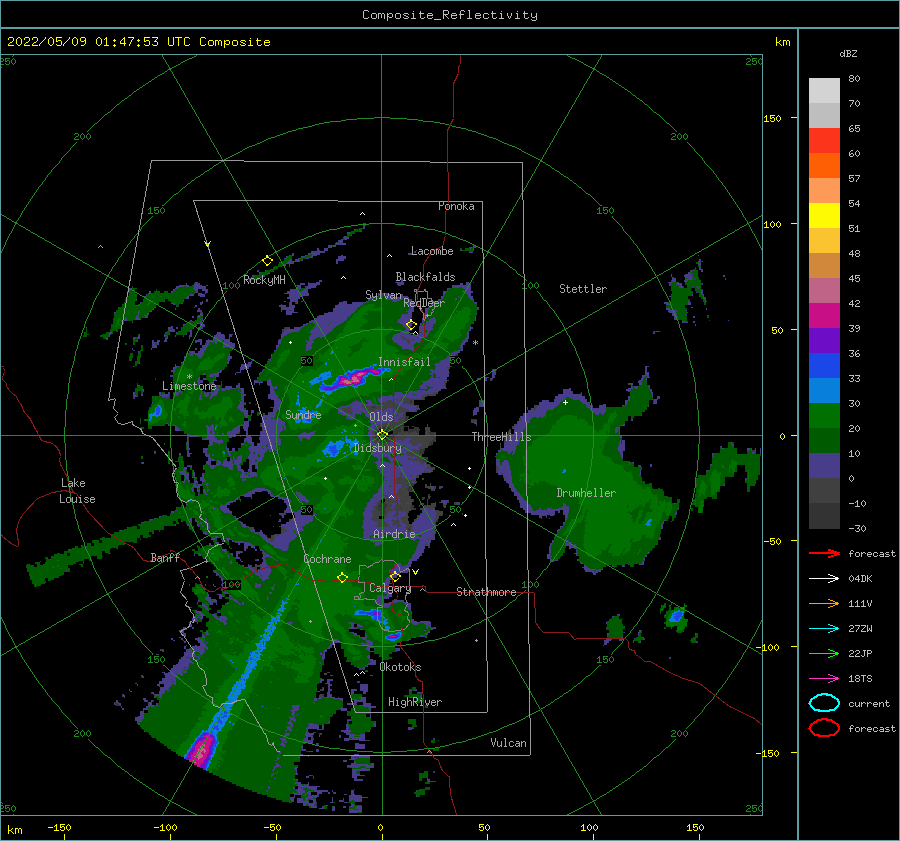Click the Lake Louise label
Screen dimensions: 900x841
coord(77,491)
